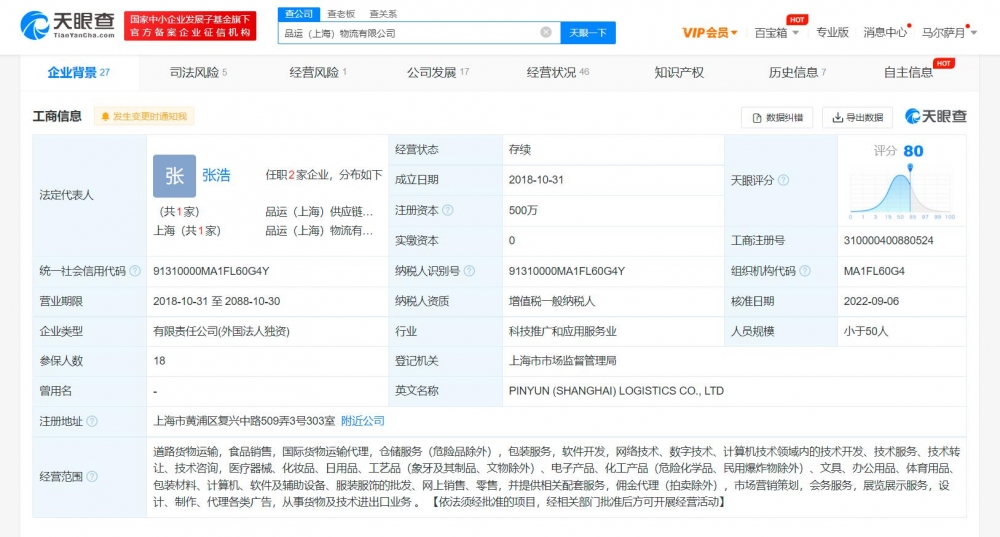Switch to the 司法风险 tab

(x=198, y=73)
